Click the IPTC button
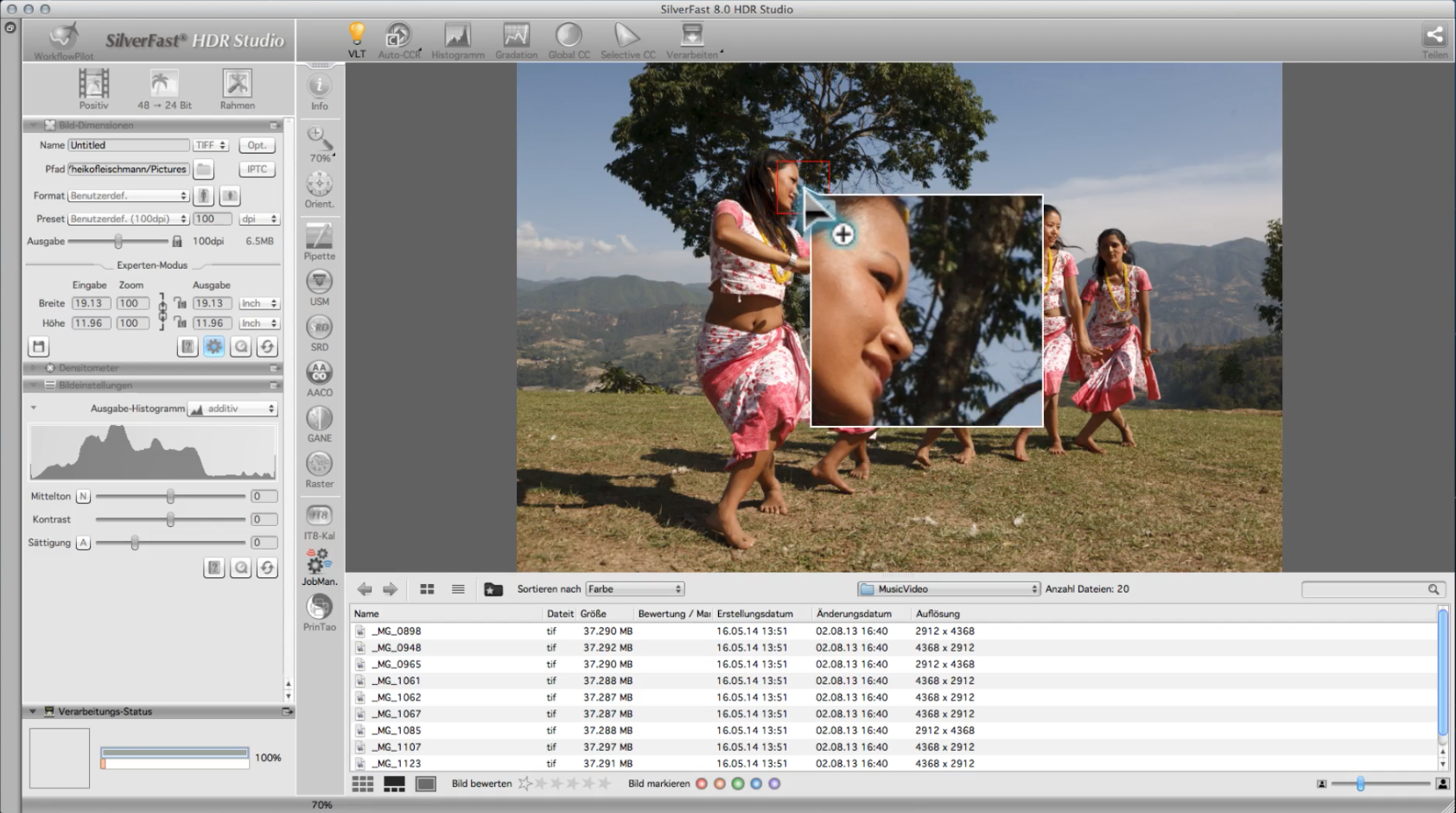The image size is (1456, 813). [x=257, y=169]
